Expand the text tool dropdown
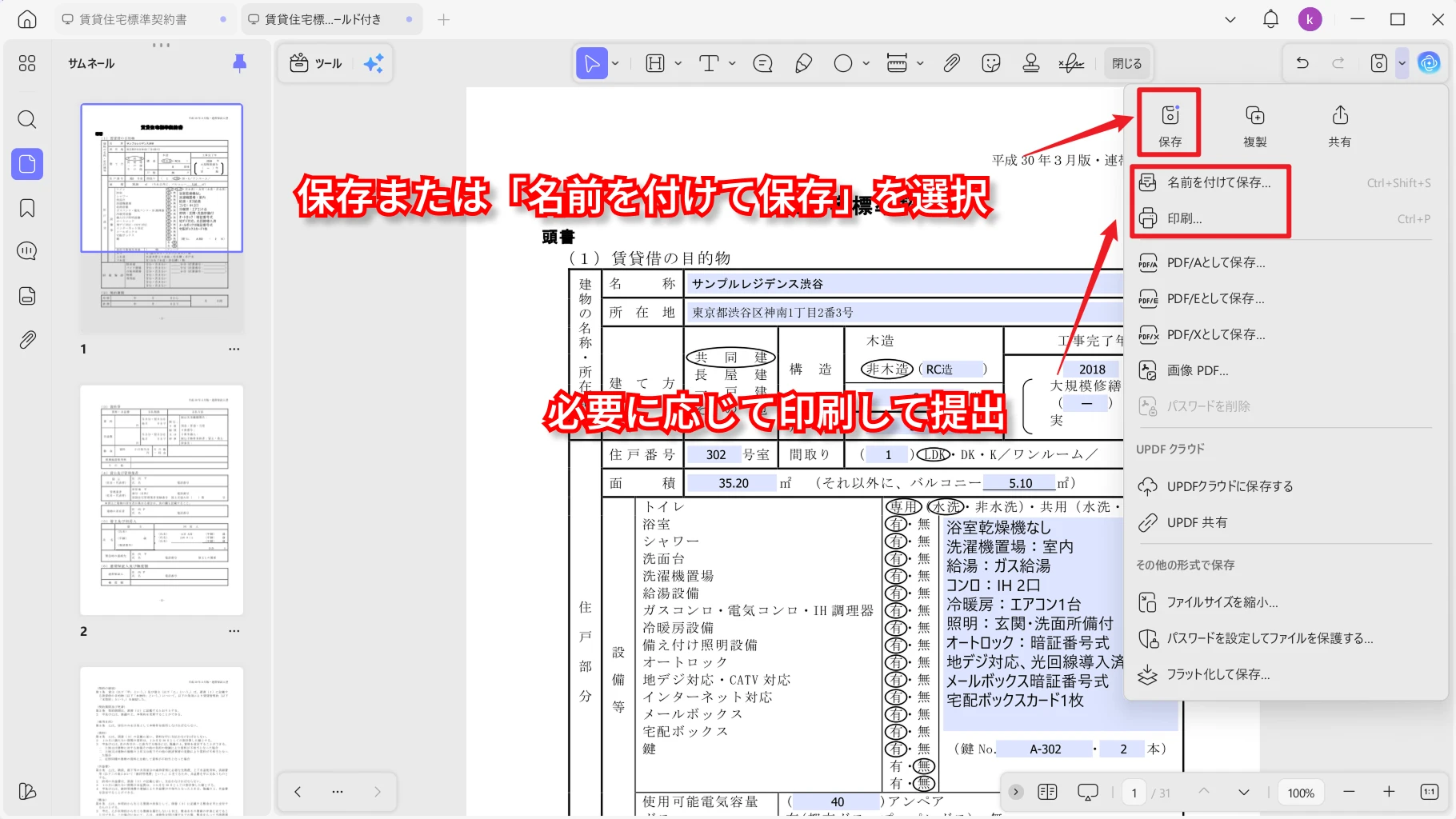 (x=732, y=63)
